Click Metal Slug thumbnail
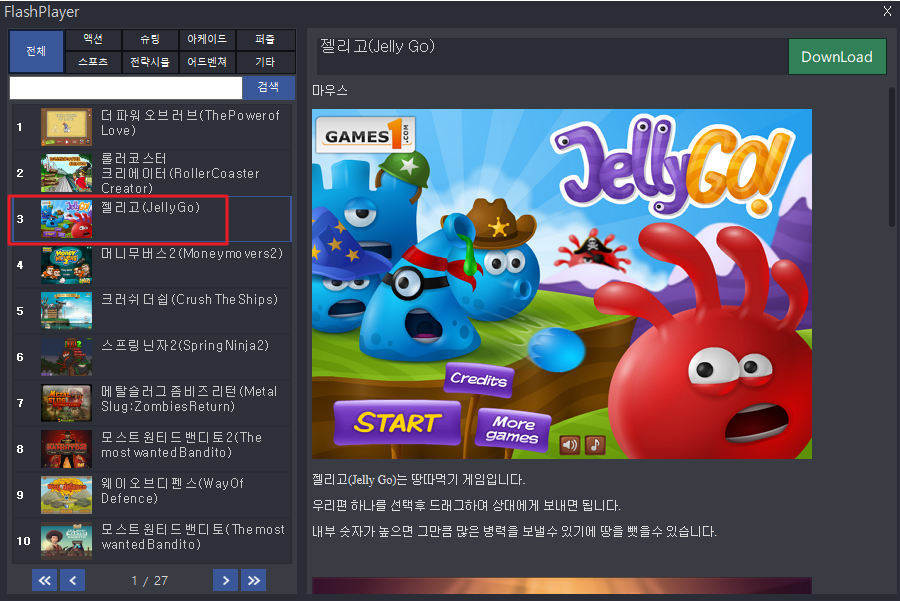900x601 pixels. coord(67,402)
